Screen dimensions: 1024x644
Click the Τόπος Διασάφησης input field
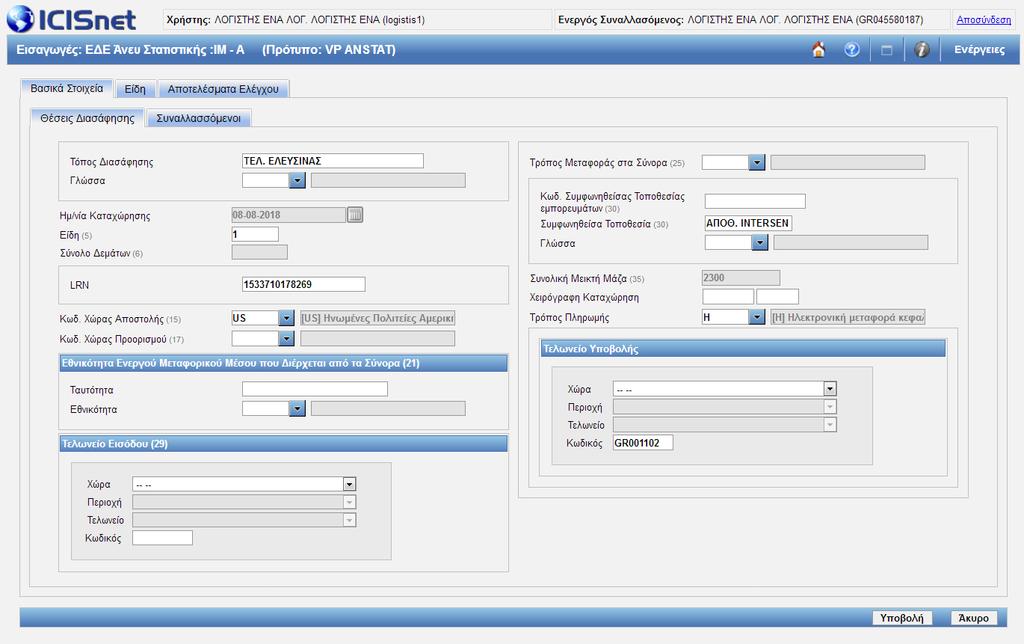click(332, 161)
